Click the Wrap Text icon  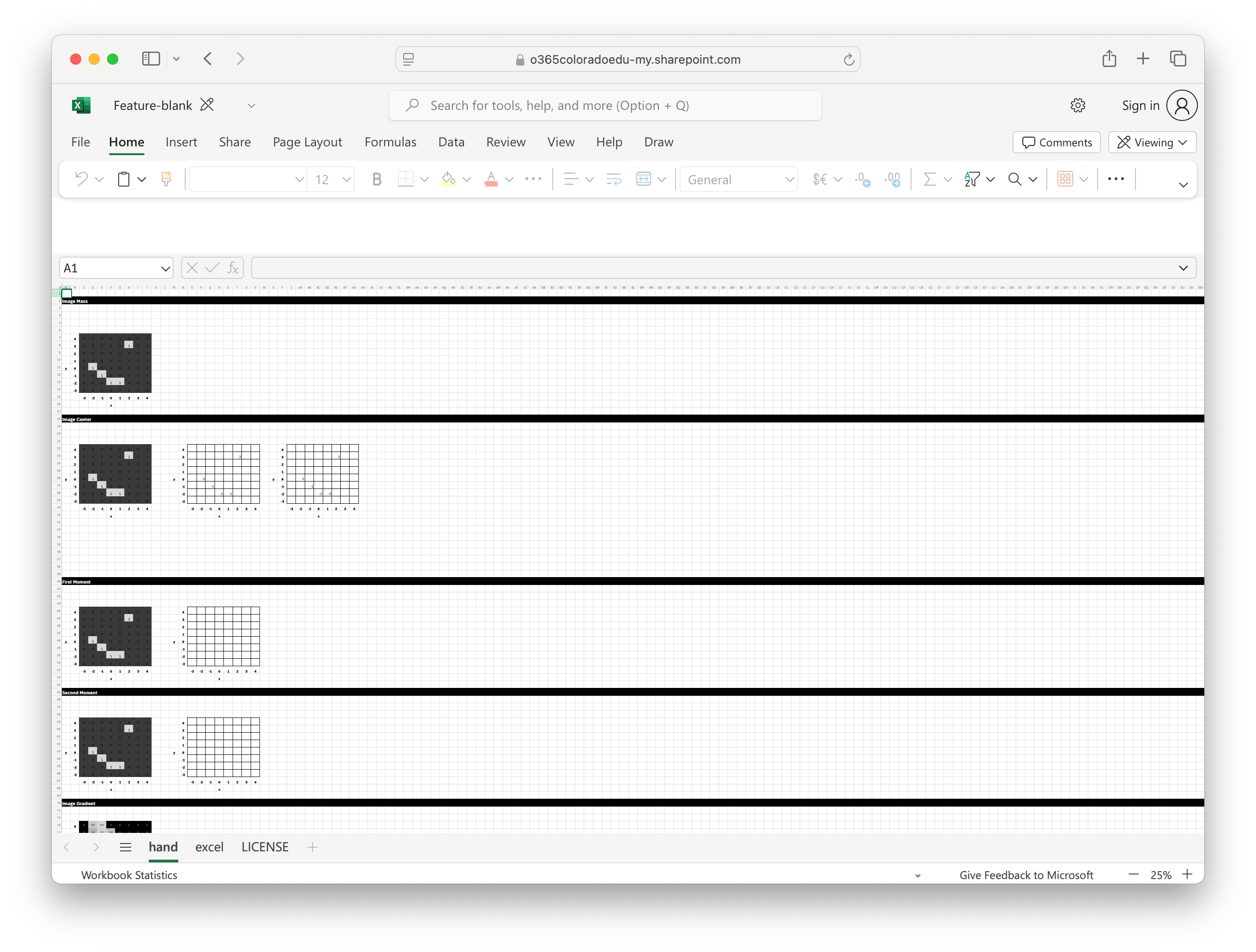point(614,180)
